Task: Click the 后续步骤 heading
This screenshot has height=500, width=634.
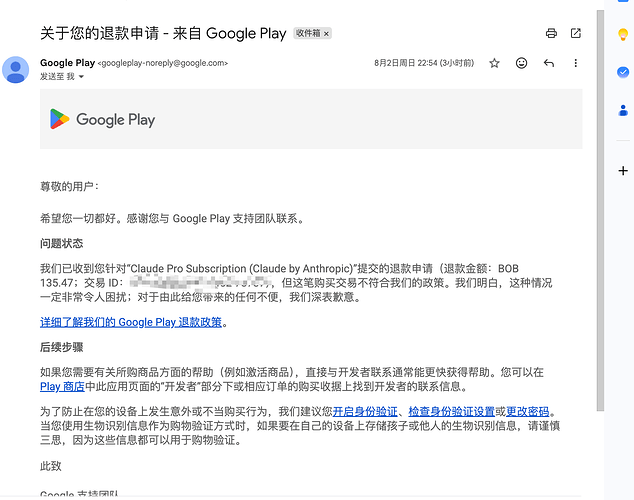Action: (61, 347)
